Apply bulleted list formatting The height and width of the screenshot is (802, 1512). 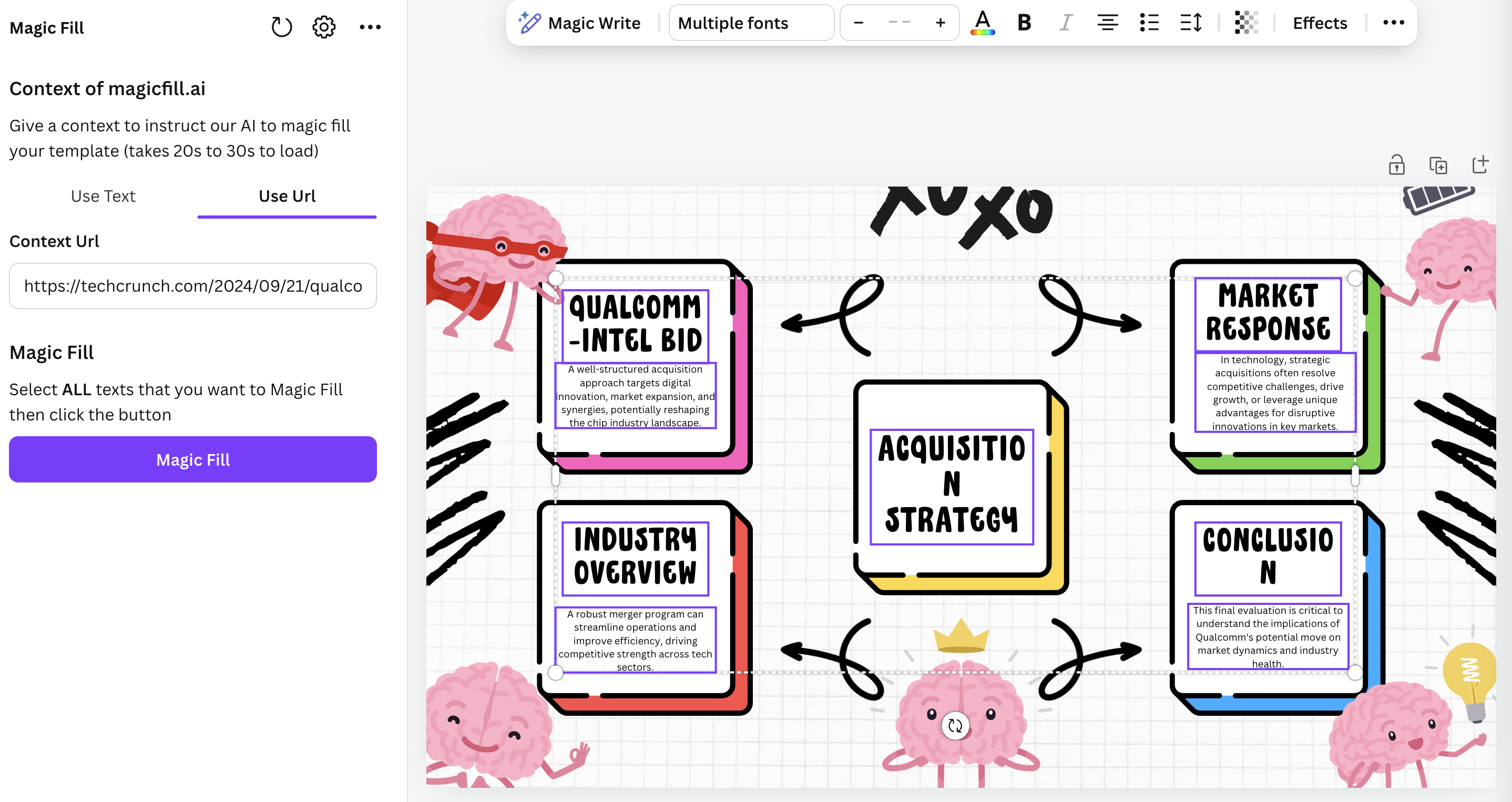1149,23
